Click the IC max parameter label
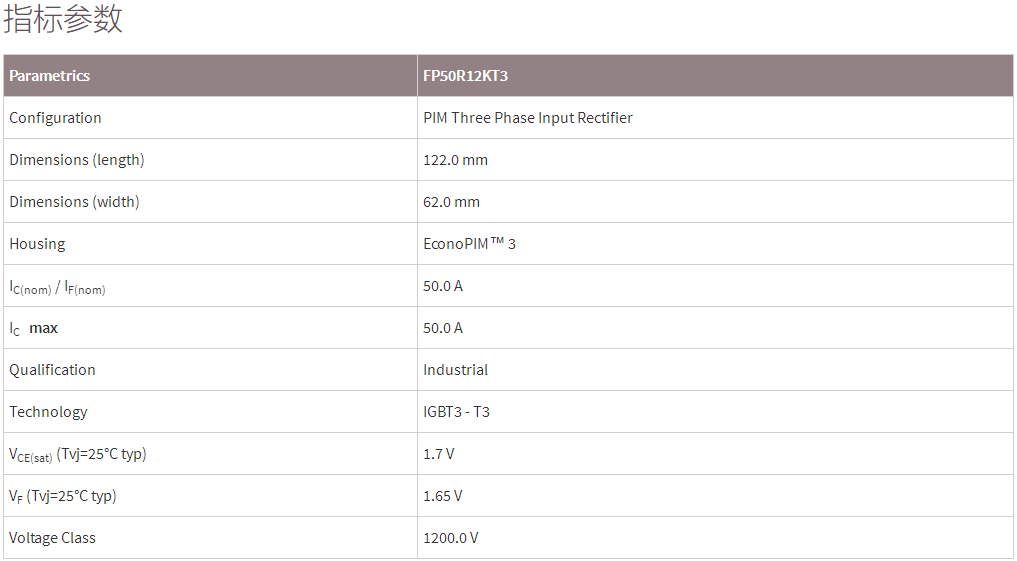Image resolution: width=1017 pixels, height=561 pixels. point(34,328)
